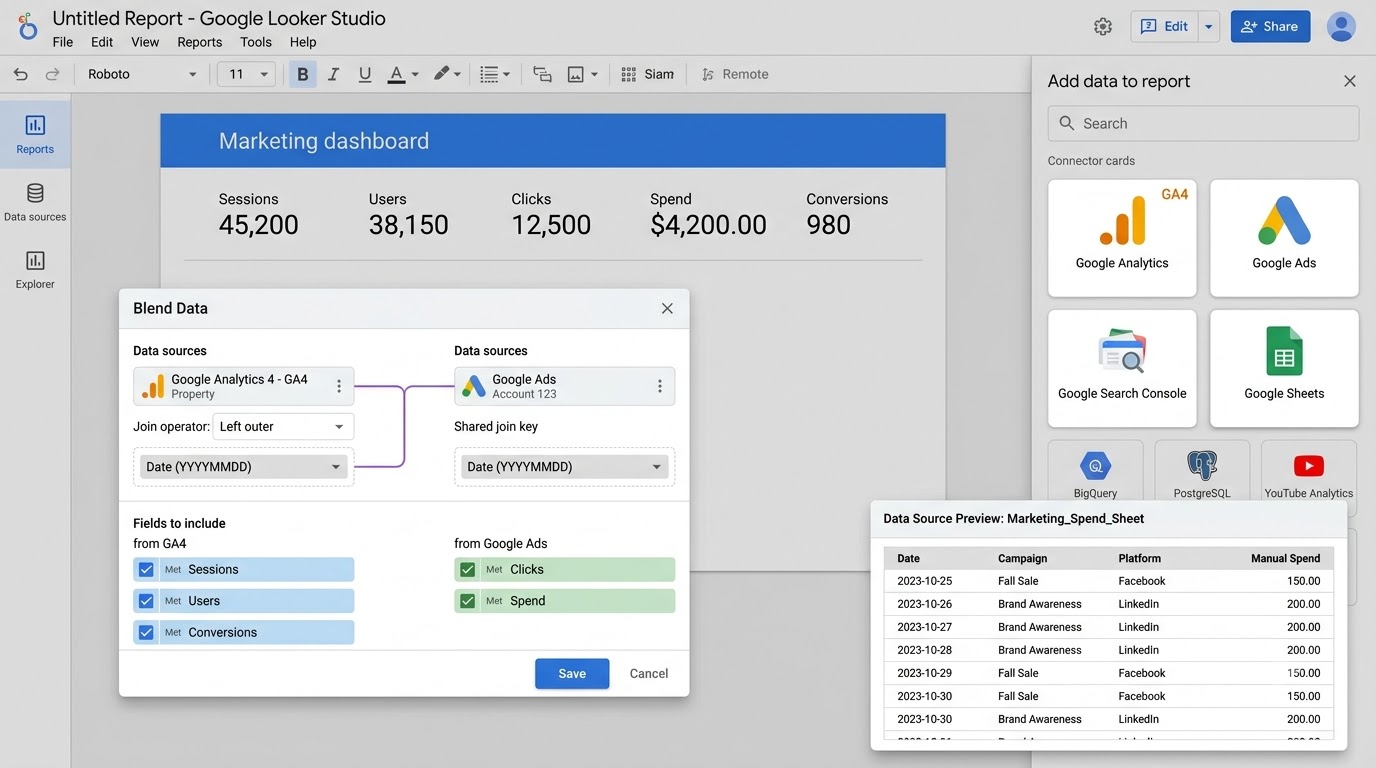Click the redo arrow icon

click(53, 74)
